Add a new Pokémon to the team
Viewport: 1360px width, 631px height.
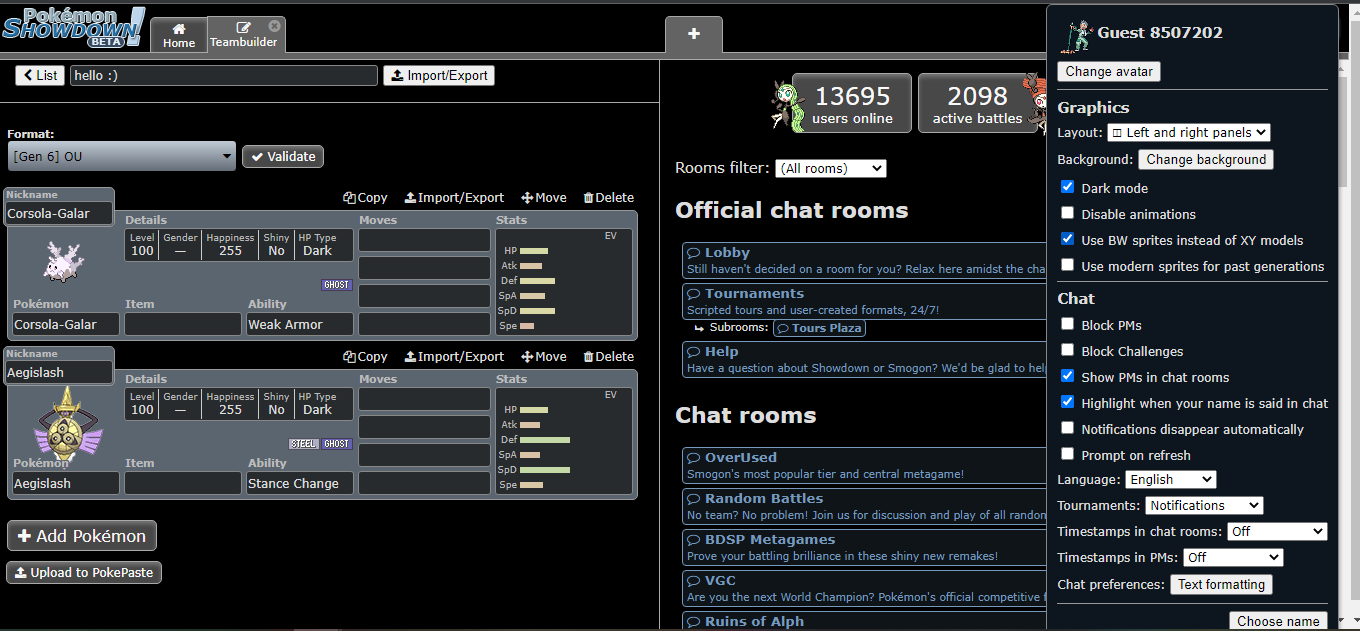82,536
